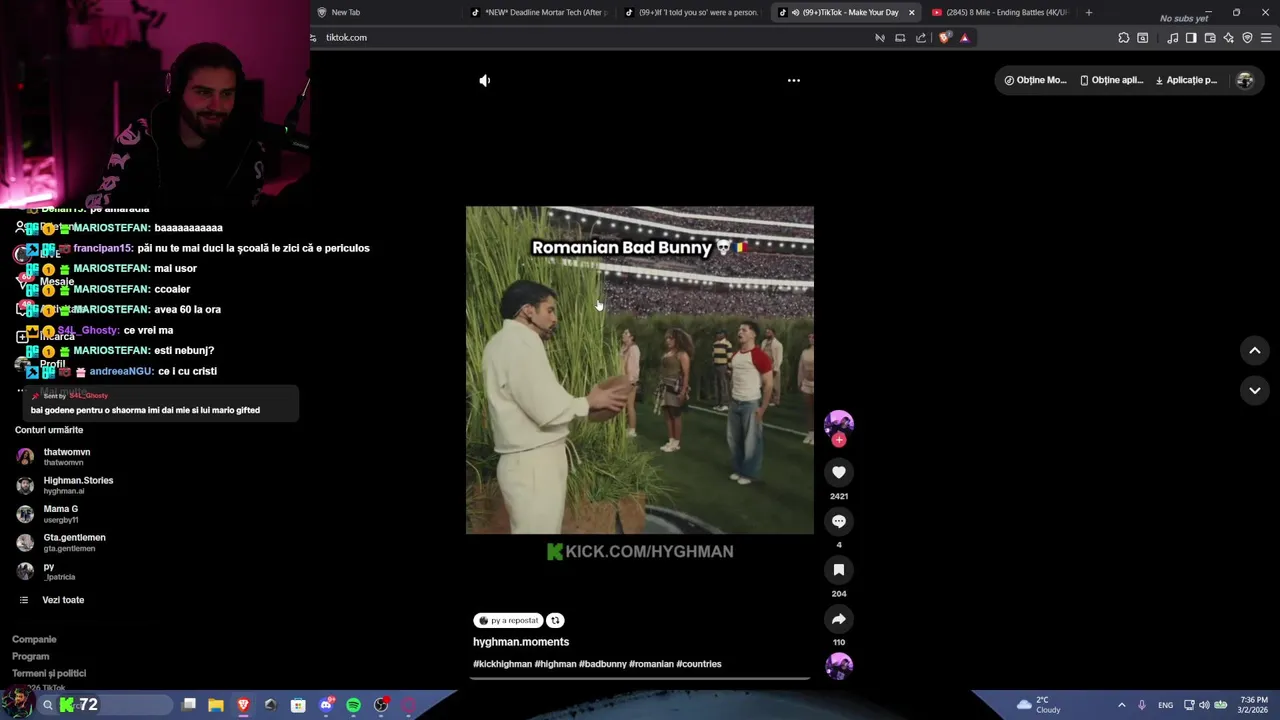Screen dimensions: 1280x720
Task: Show hidden tray icons chevron
Action: 1121,705
